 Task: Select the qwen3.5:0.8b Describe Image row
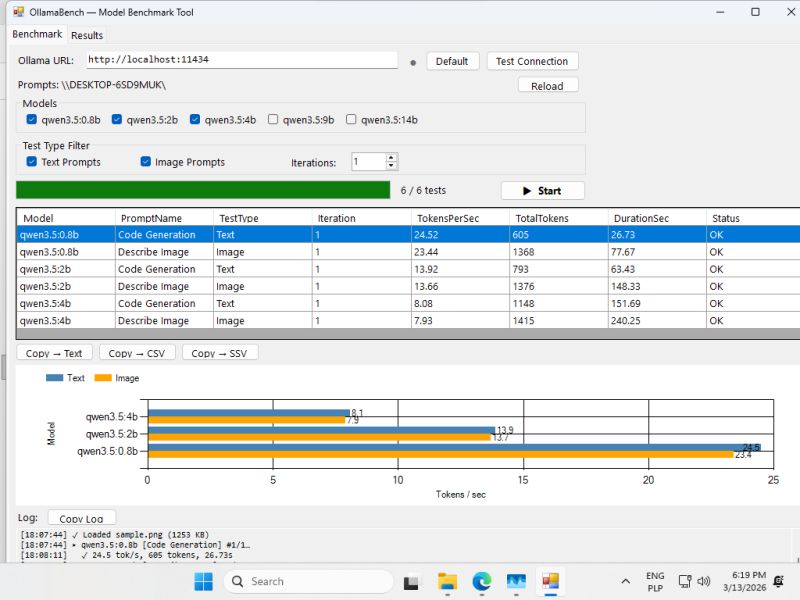pos(408,252)
